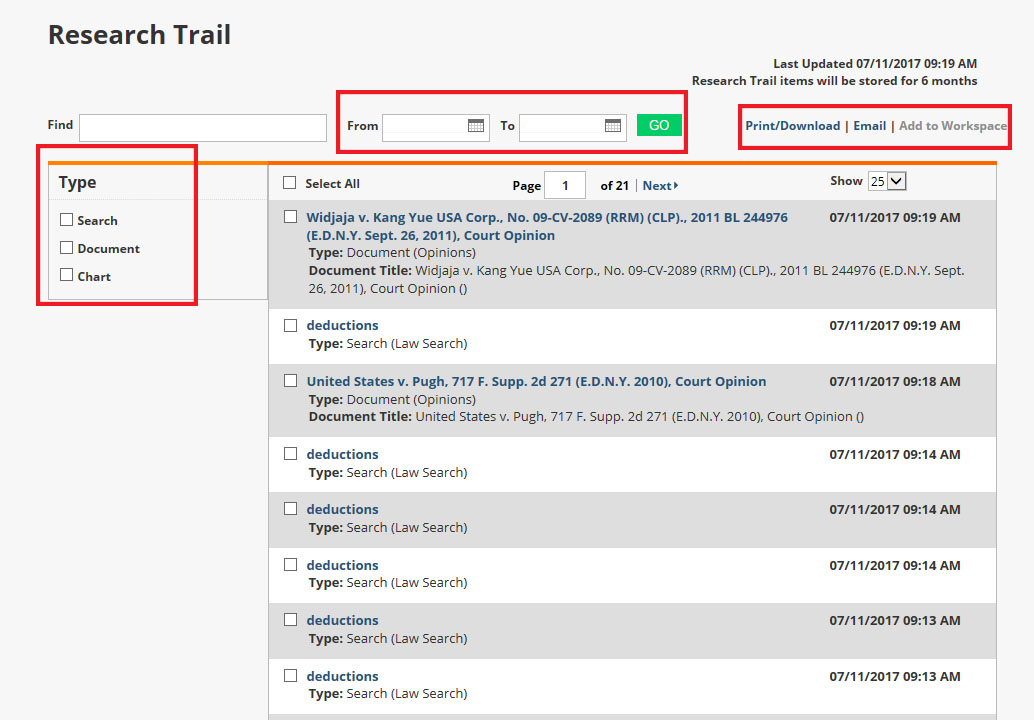This screenshot has width=1034, height=720.
Task: Open the deductions search from 09:19 AM
Action: [x=342, y=326]
